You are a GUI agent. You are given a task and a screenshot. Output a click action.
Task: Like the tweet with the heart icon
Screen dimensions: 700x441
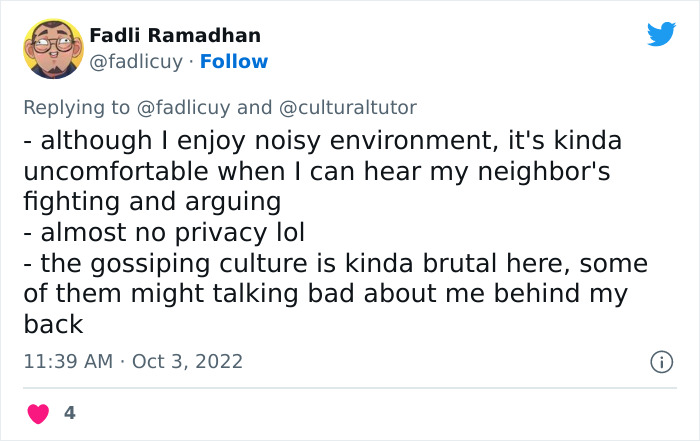[x=39, y=412]
